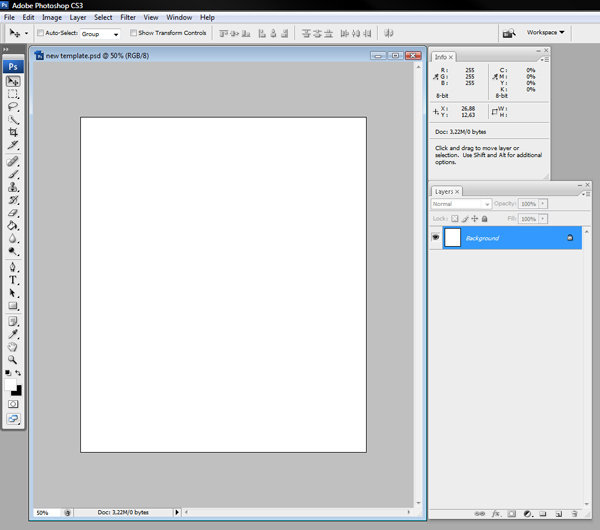The height and width of the screenshot is (530, 600).
Task: Select the Lasso tool
Action: (13, 107)
